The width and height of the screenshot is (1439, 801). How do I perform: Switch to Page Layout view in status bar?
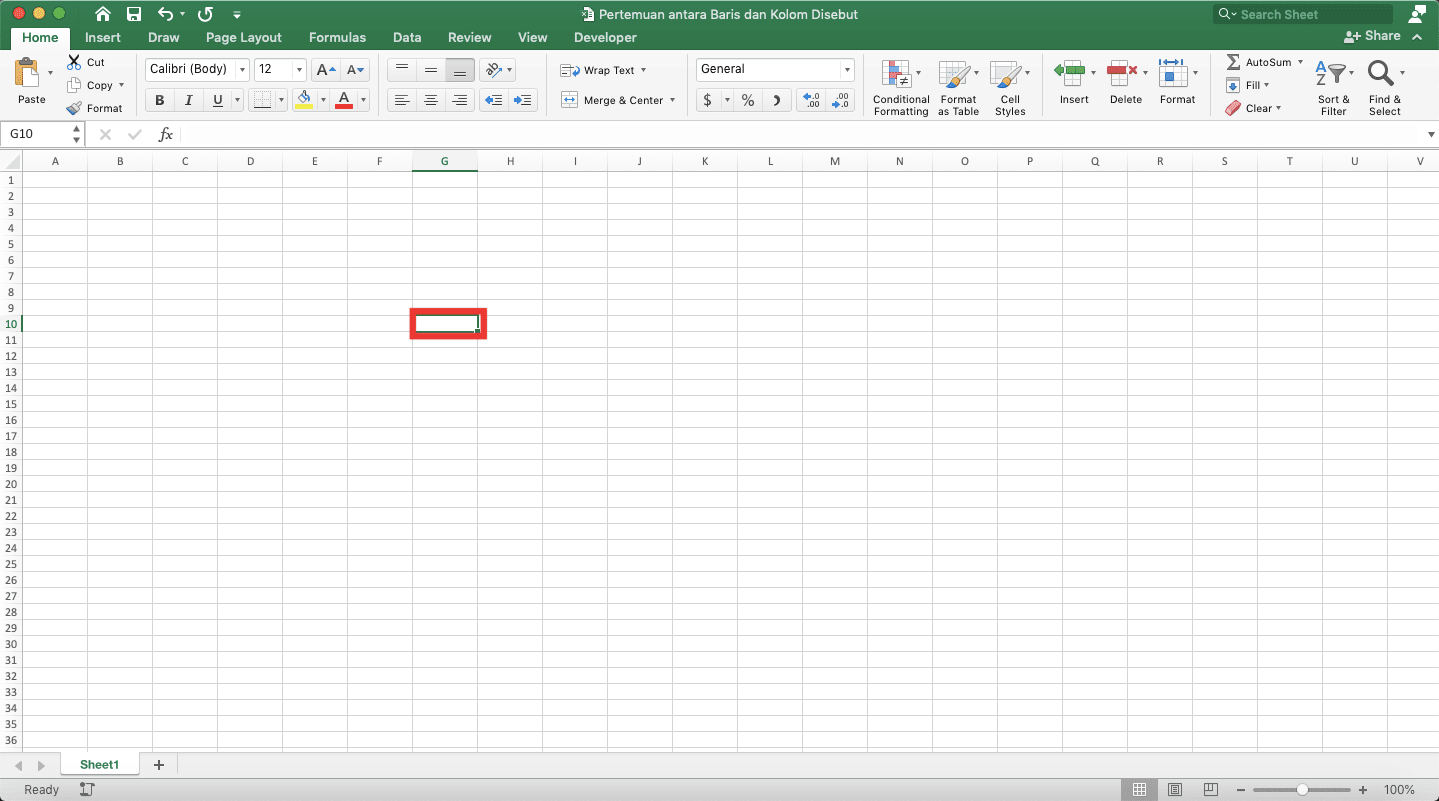click(x=1175, y=790)
